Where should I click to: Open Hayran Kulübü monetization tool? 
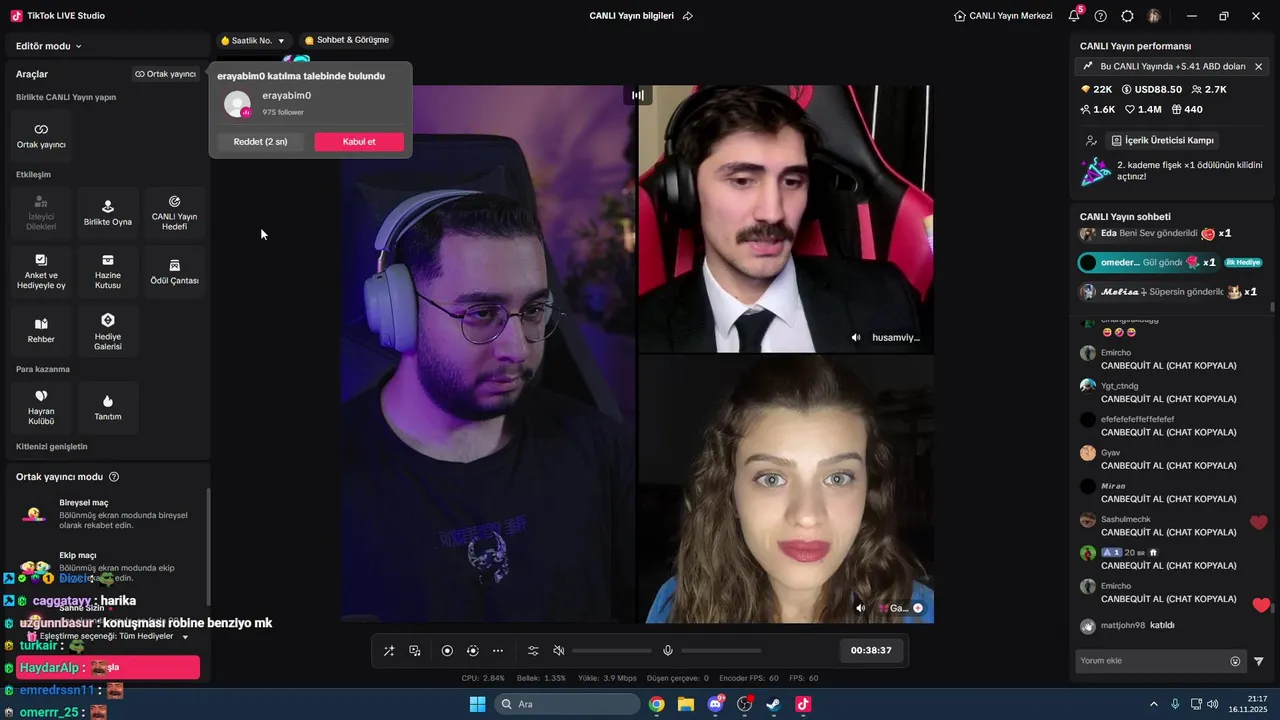41,407
